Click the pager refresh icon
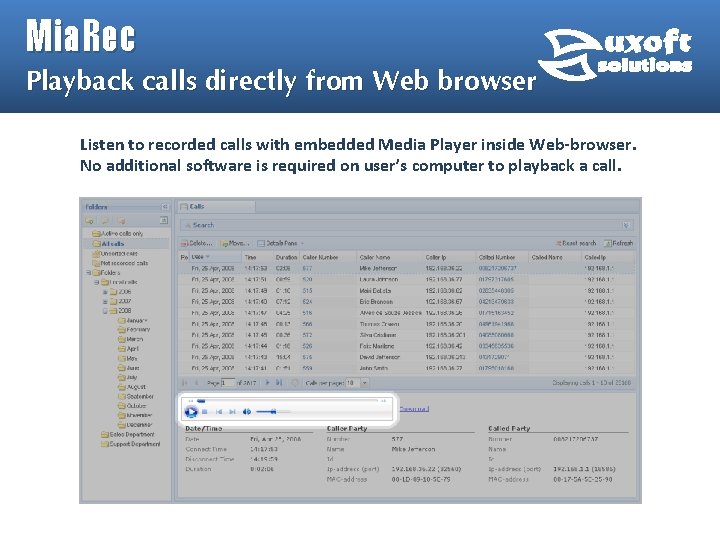Image resolution: width=720 pixels, height=540 pixels. coord(295,382)
